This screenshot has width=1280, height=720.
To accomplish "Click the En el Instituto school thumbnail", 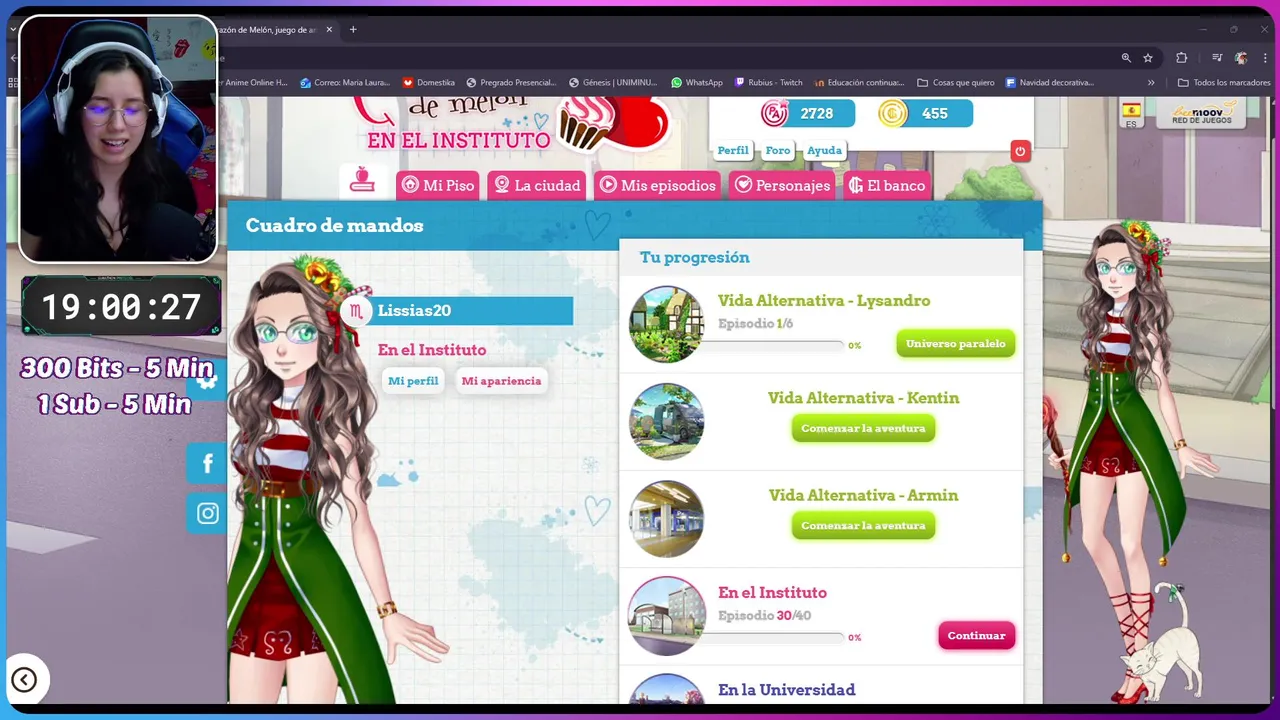I will (x=666, y=616).
